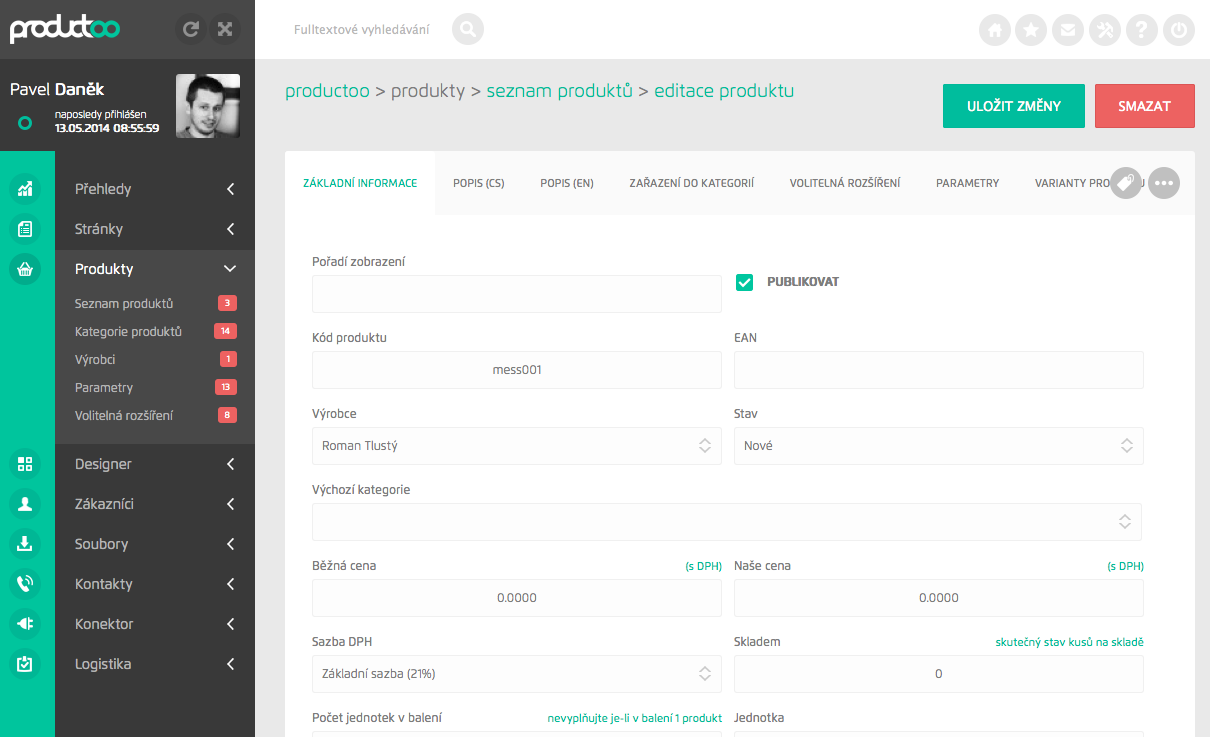Open the Stav dropdown showing Nové
1210x737 pixels.
coord(939,446)
